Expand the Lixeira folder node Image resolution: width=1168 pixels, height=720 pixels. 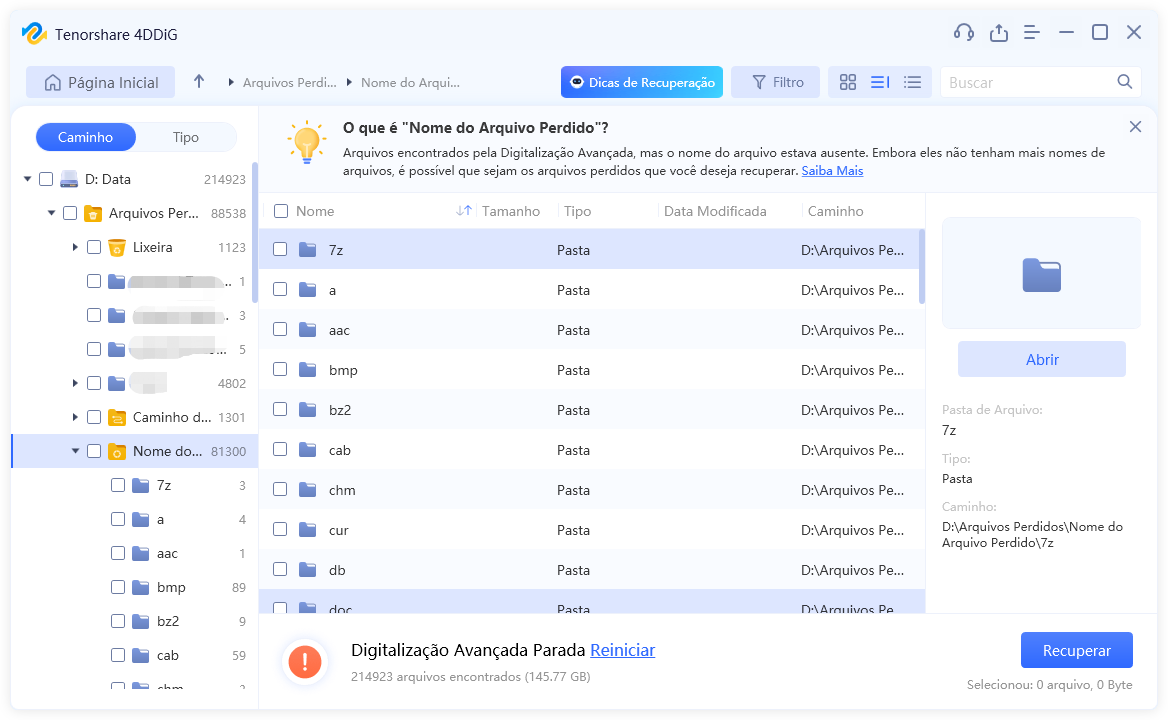tap(75, 247)
